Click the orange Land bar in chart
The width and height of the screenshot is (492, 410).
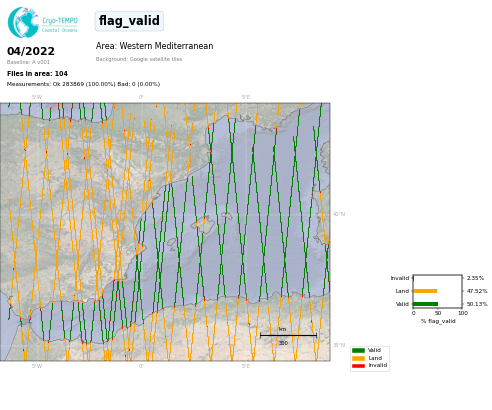425,291
